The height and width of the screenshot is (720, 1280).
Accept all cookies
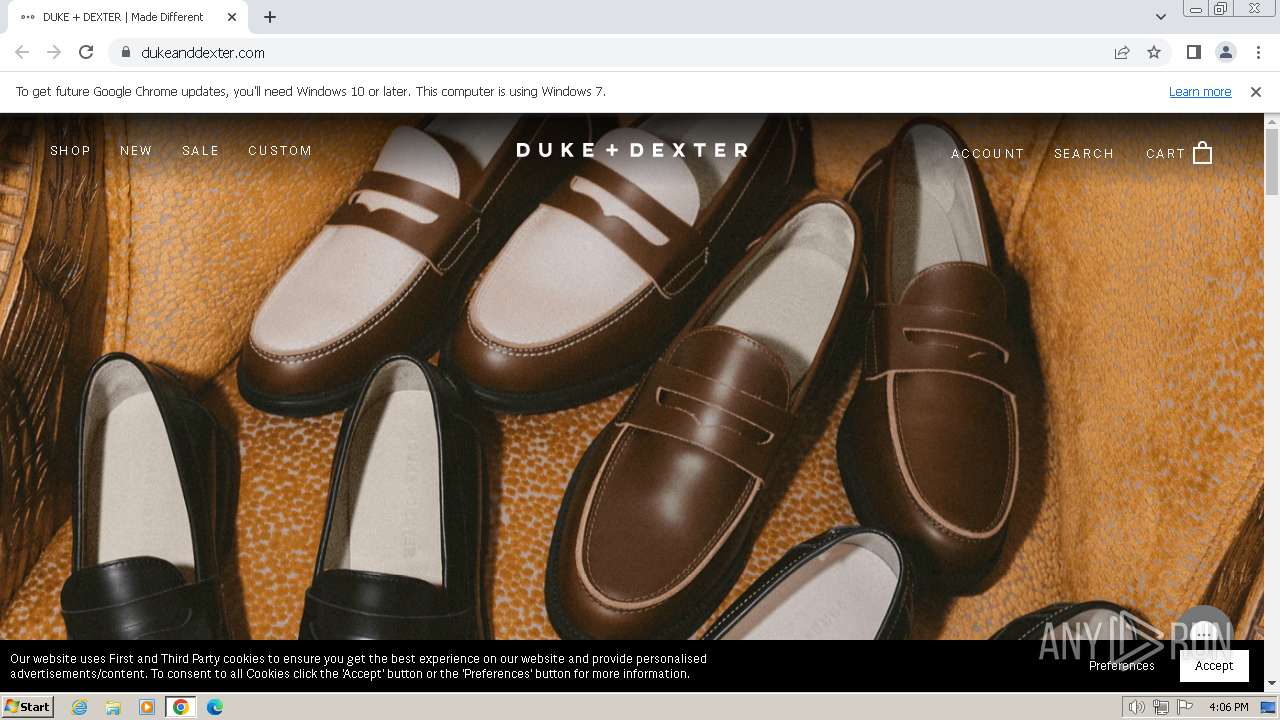[1214, 666]
